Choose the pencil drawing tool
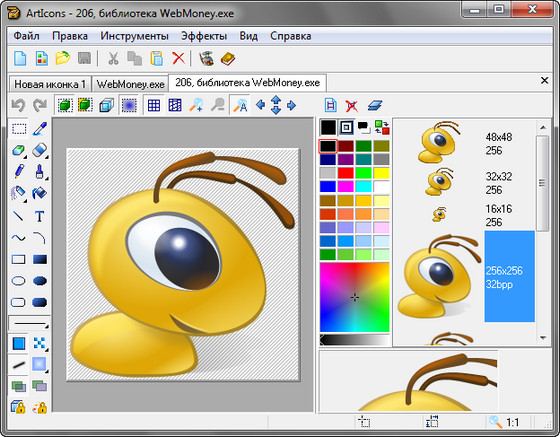The width and height of the screenshot is (560, 437). click(x=19, y=171)
